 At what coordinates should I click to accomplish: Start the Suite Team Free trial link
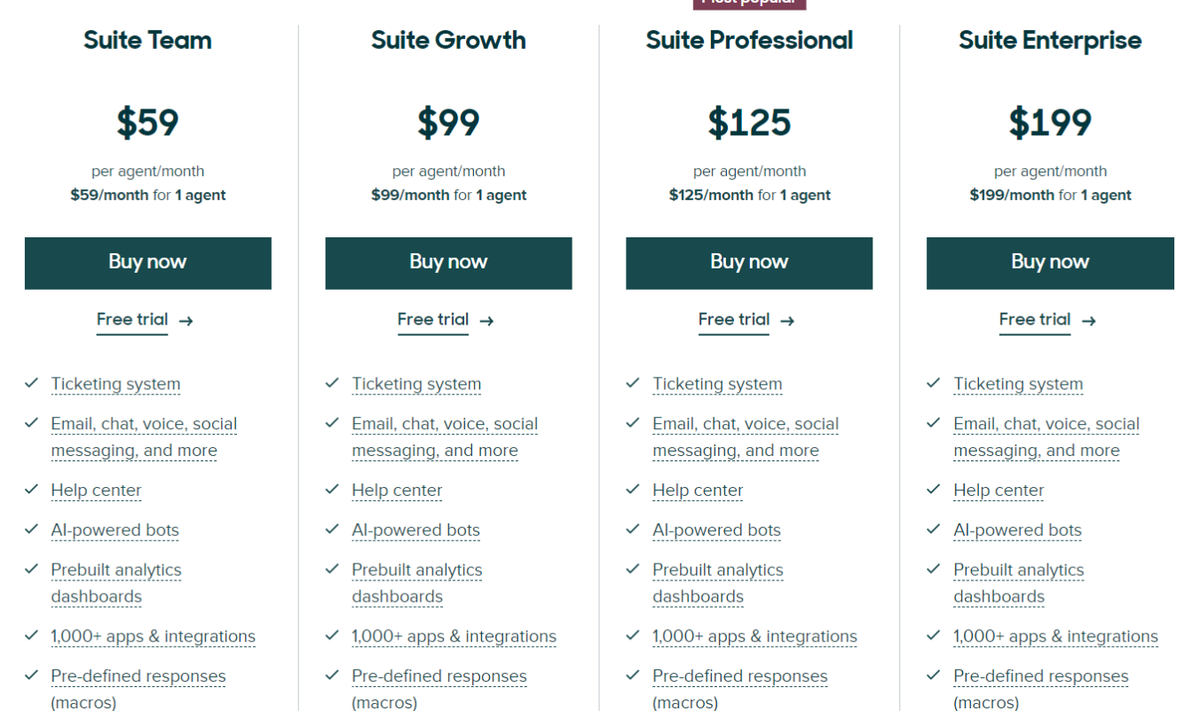[132, 320]
